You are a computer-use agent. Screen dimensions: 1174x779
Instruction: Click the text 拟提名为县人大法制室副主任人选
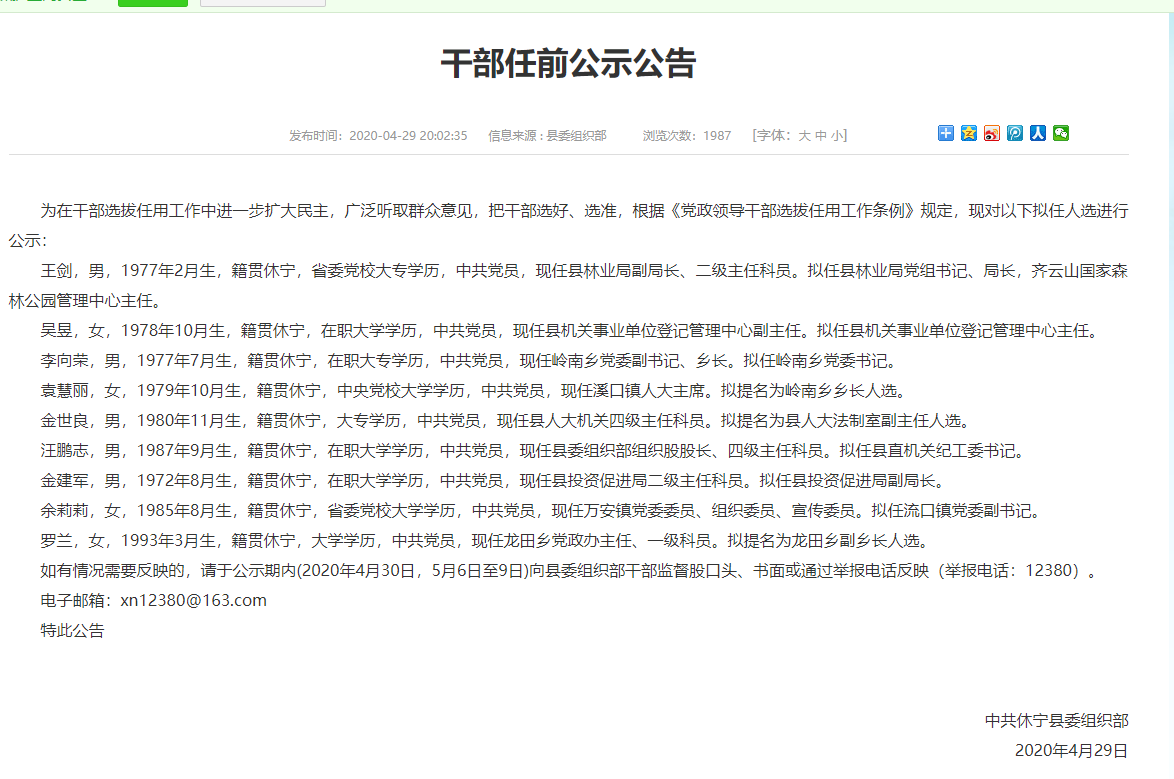pyautogui.click(x=841, y=420)
